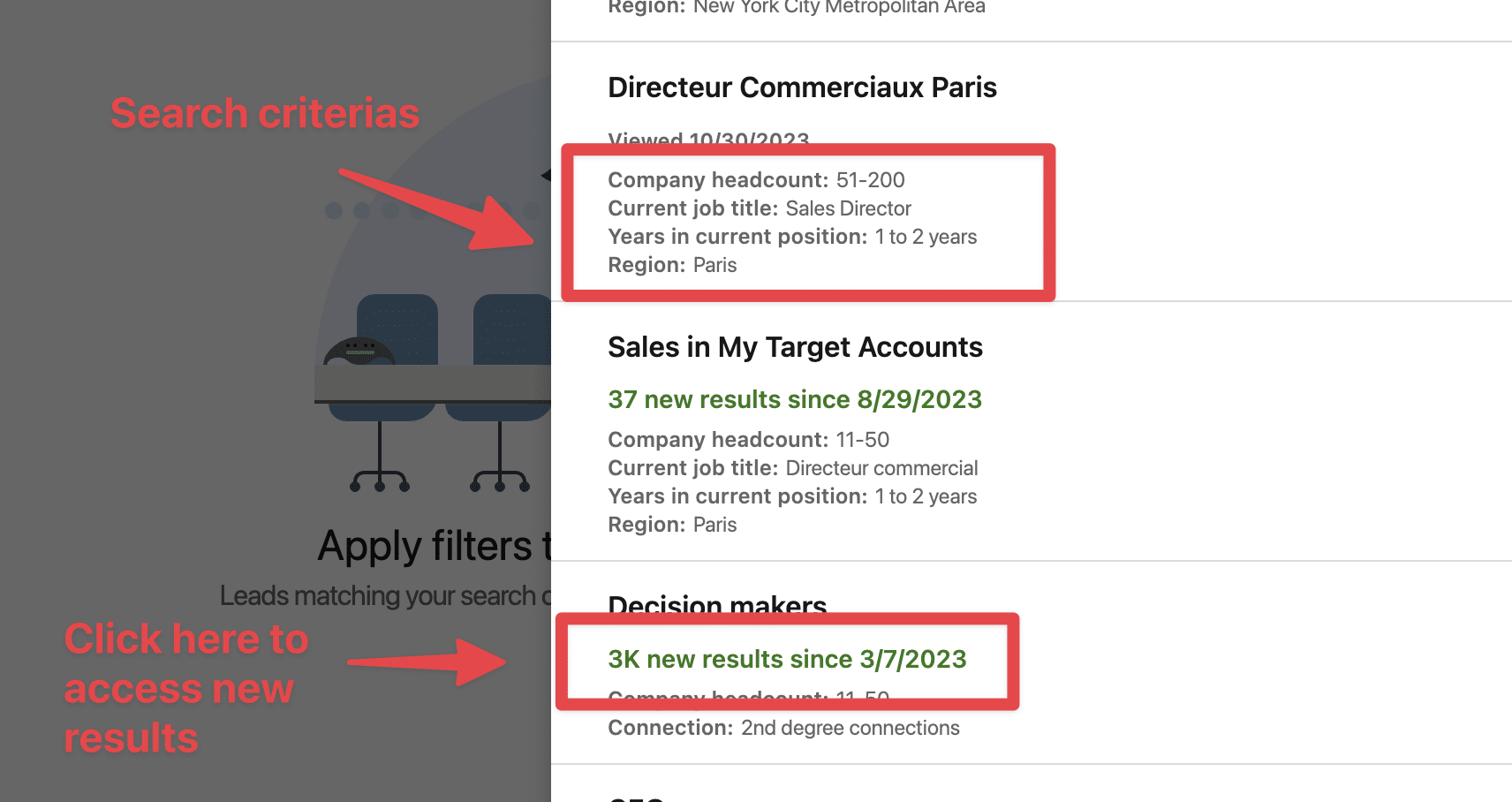Click the 2nd degree connections value
This screenshot has height=802, width=1512.
(x=849, y=728)
